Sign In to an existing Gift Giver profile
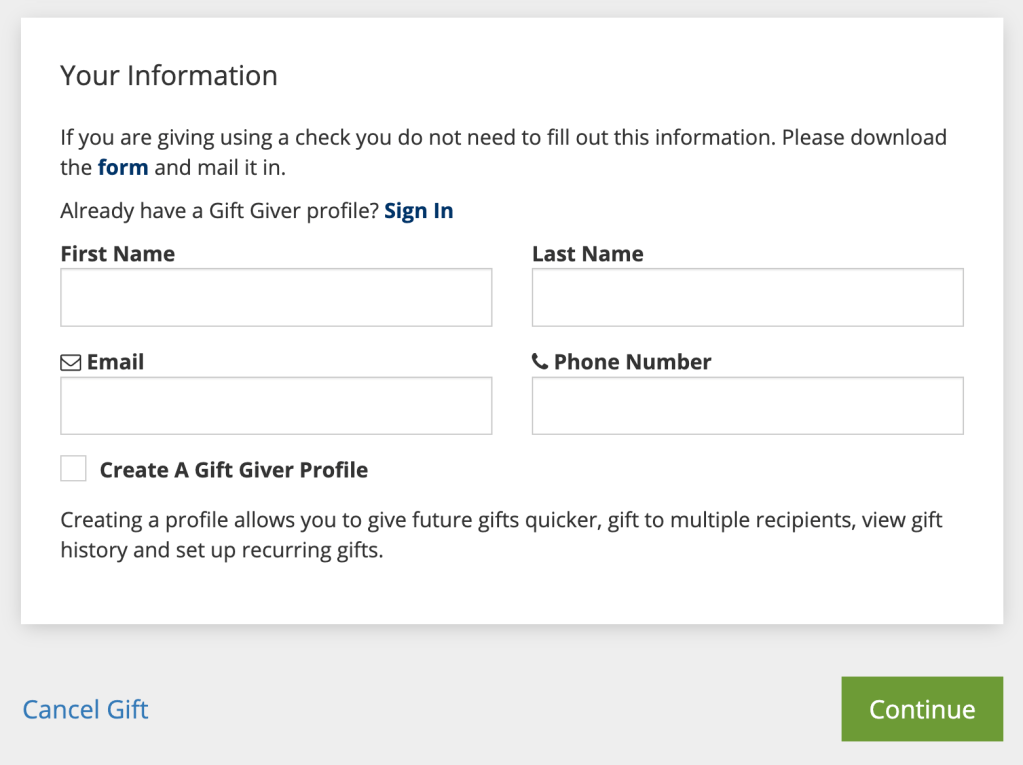Screen dimensions: 1023x765 [418, 210]
